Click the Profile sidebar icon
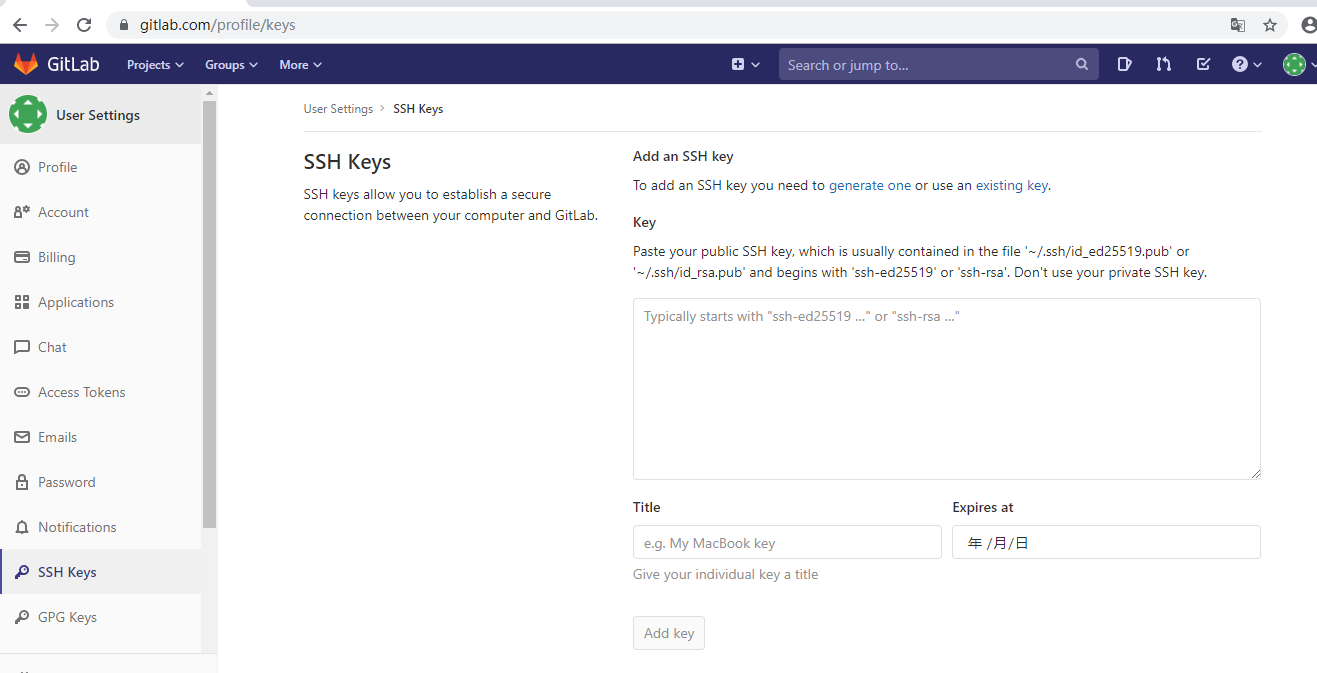 tap(22, 167)
